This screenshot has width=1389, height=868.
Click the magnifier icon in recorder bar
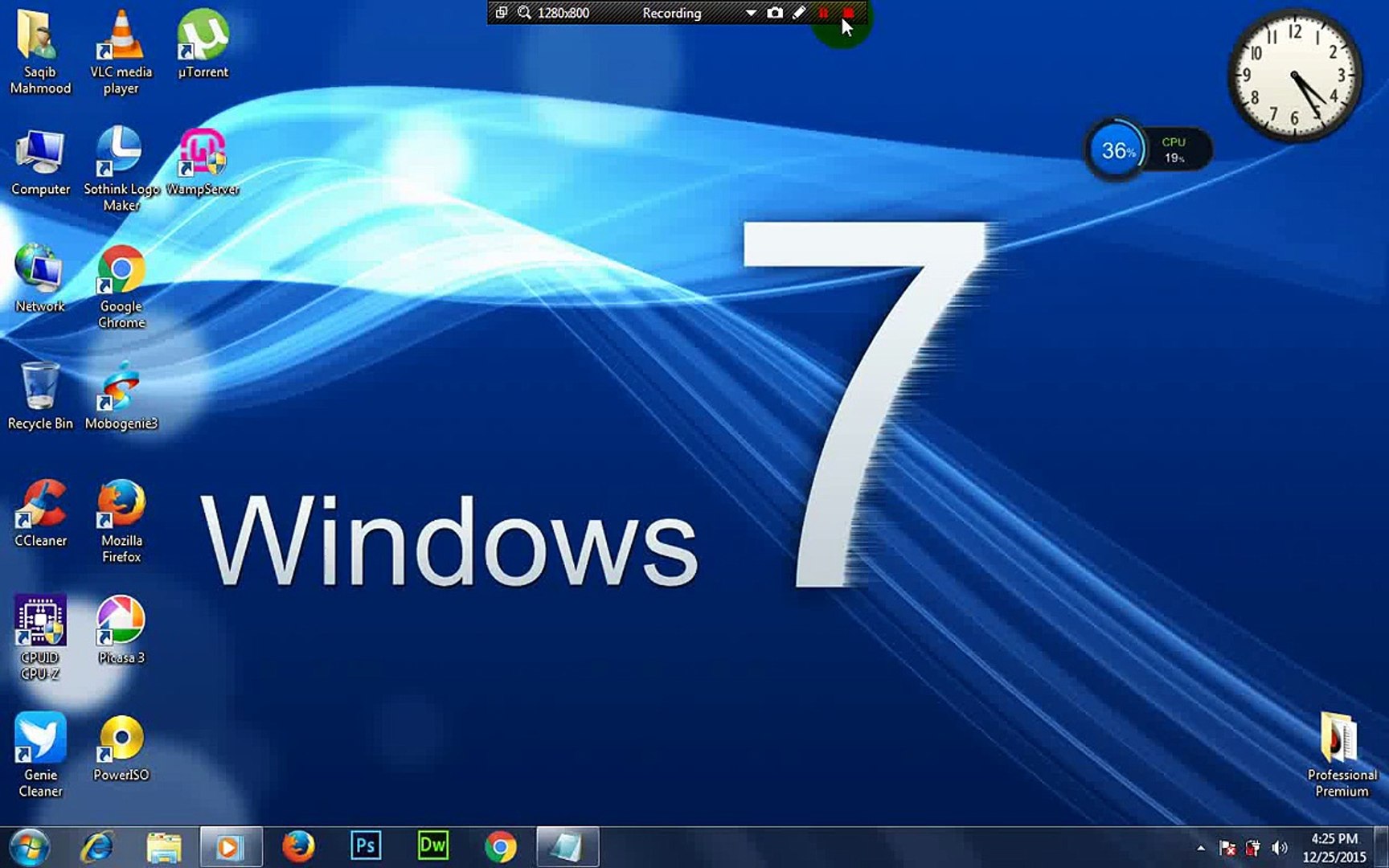[x=524, y=13]
